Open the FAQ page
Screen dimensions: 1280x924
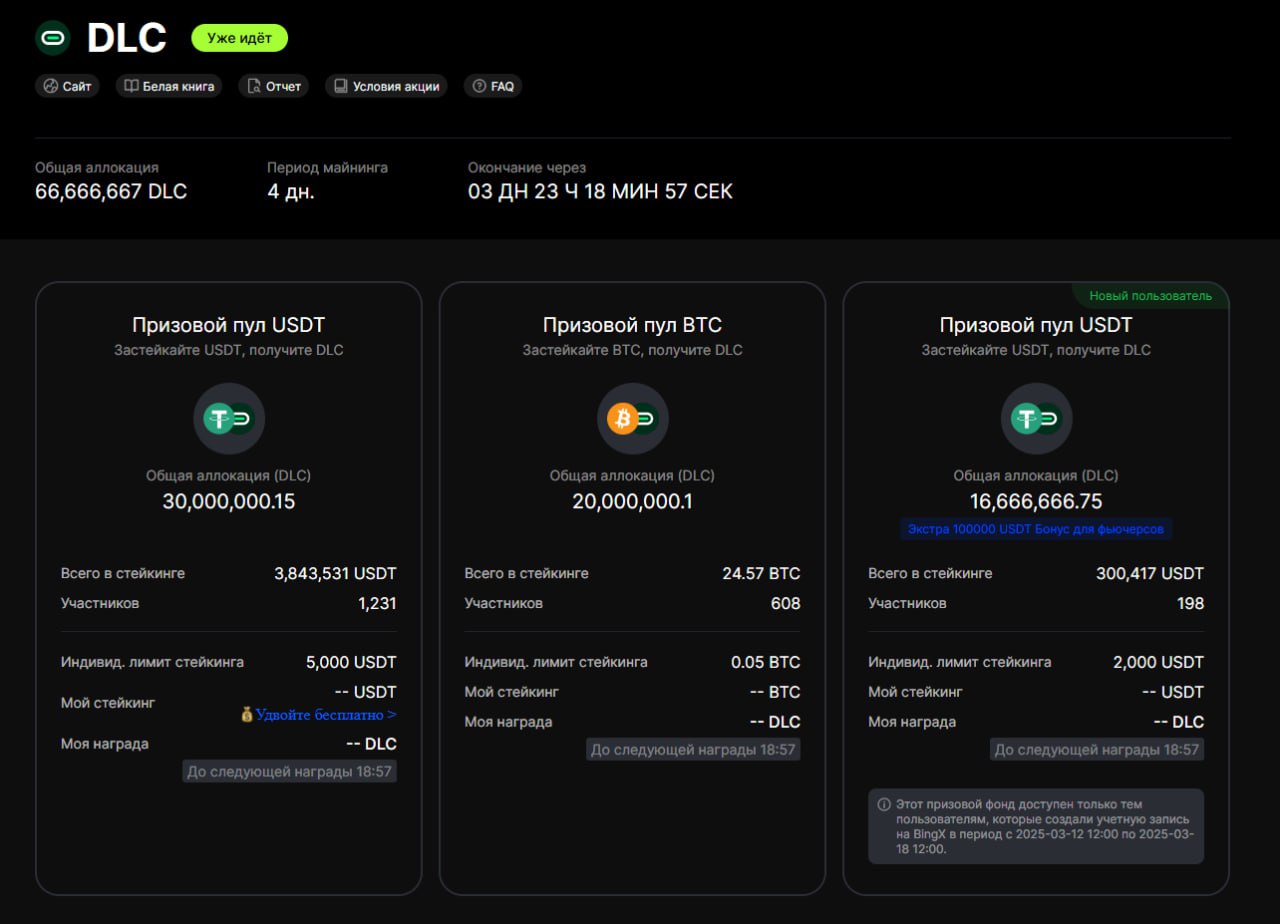point(493,86)
